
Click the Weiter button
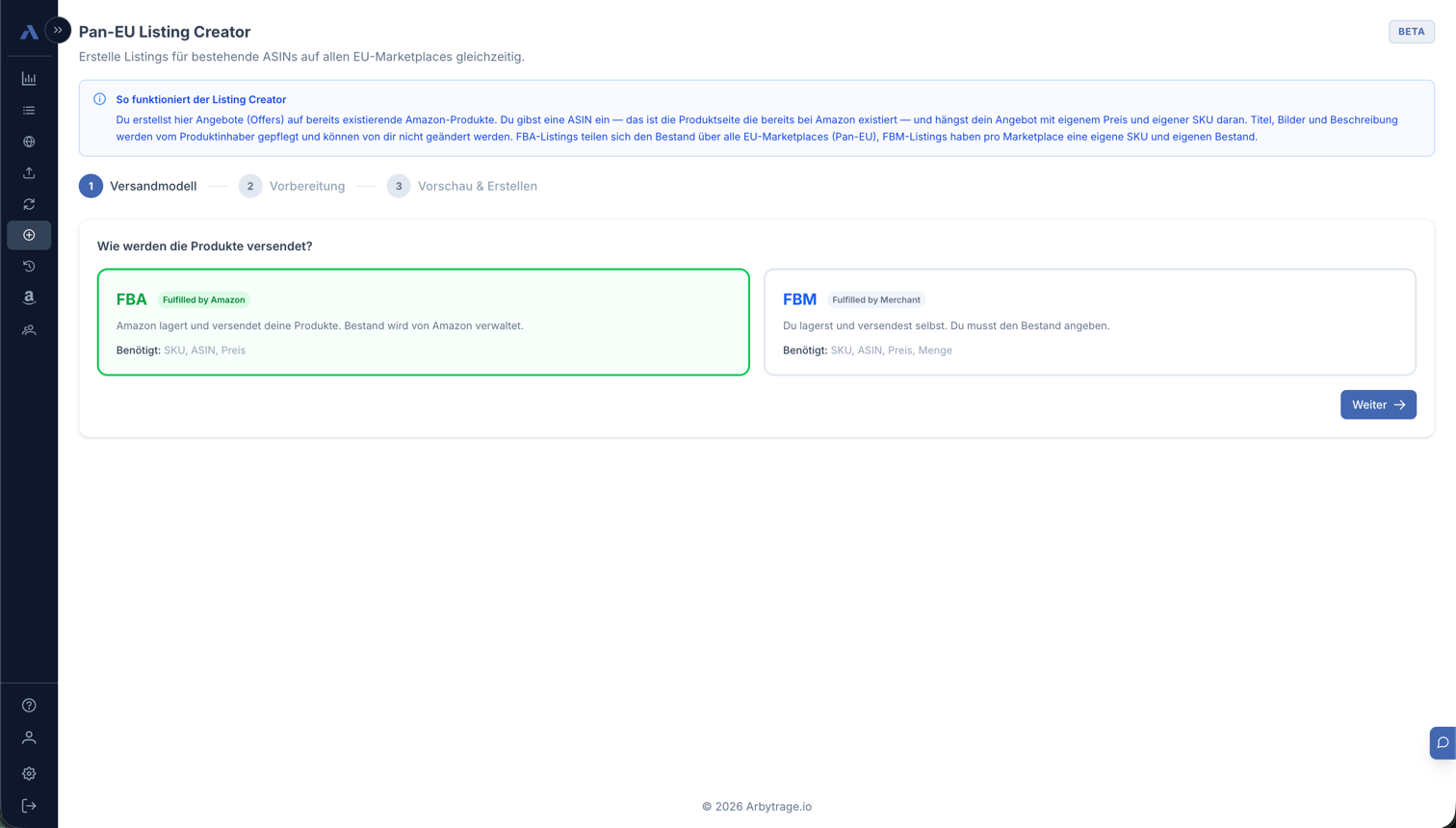[1378, 404]
